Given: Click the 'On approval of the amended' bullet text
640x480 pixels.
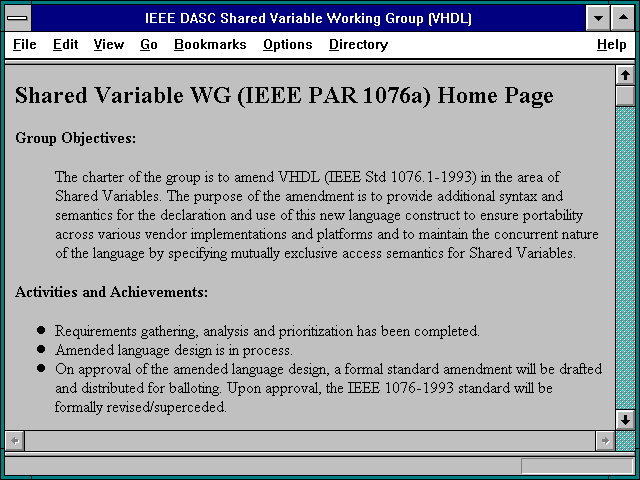Looking at the screenshot, I should click(328, 388).
